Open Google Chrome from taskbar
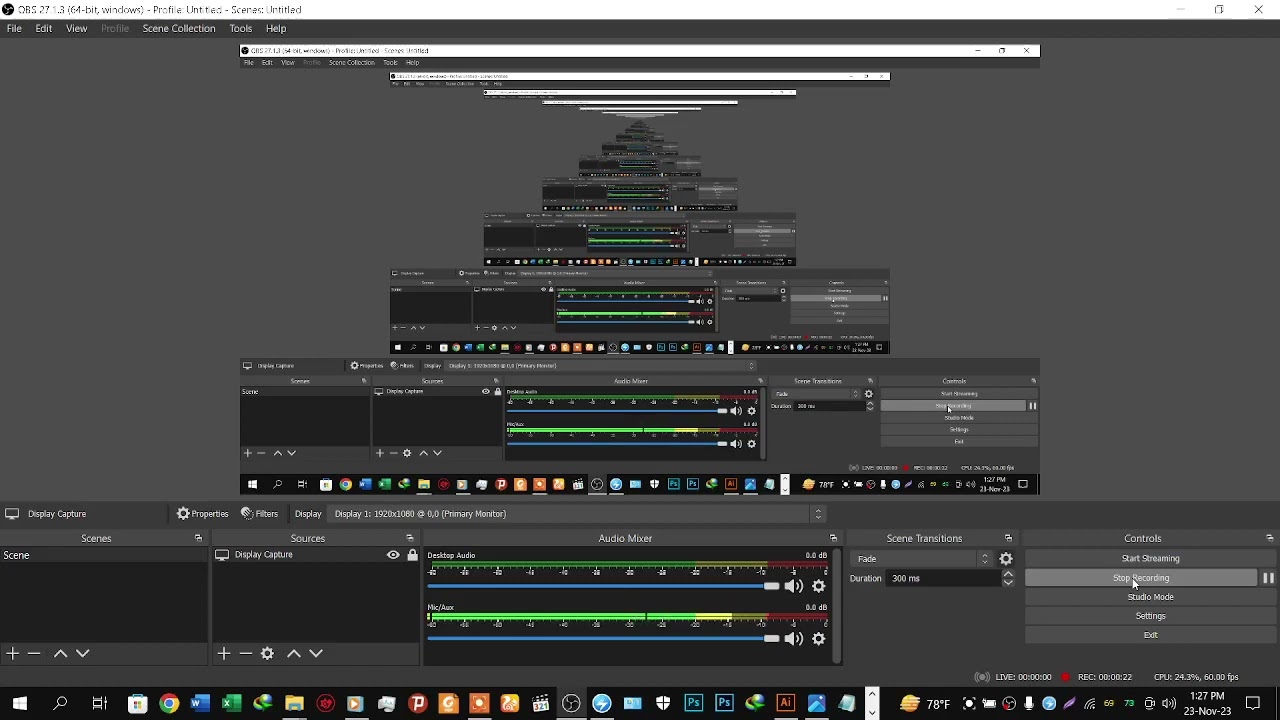1280x720 pixels. 168,704
